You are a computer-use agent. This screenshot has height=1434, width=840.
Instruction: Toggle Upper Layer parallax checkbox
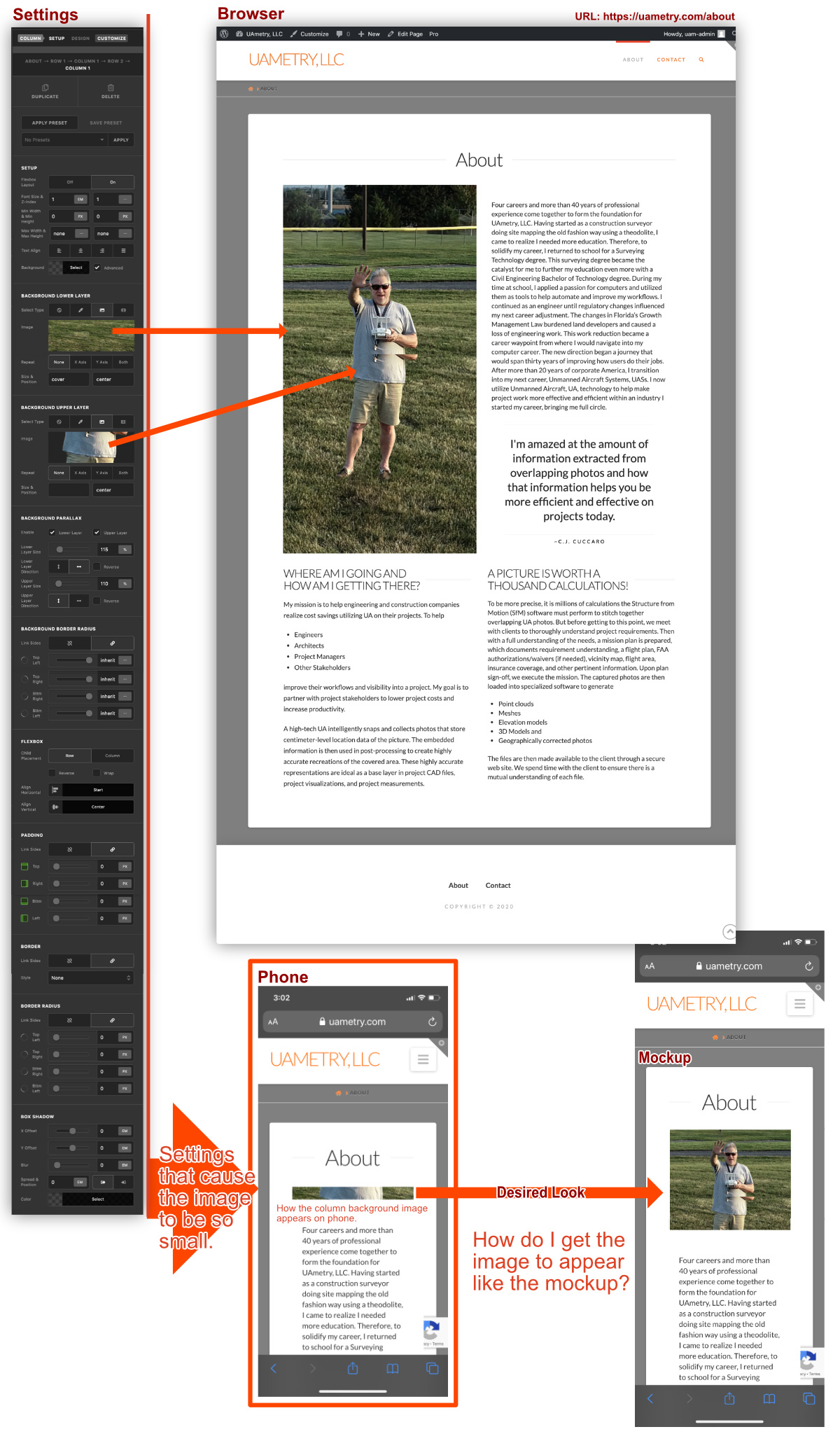(x=97, y=532)
